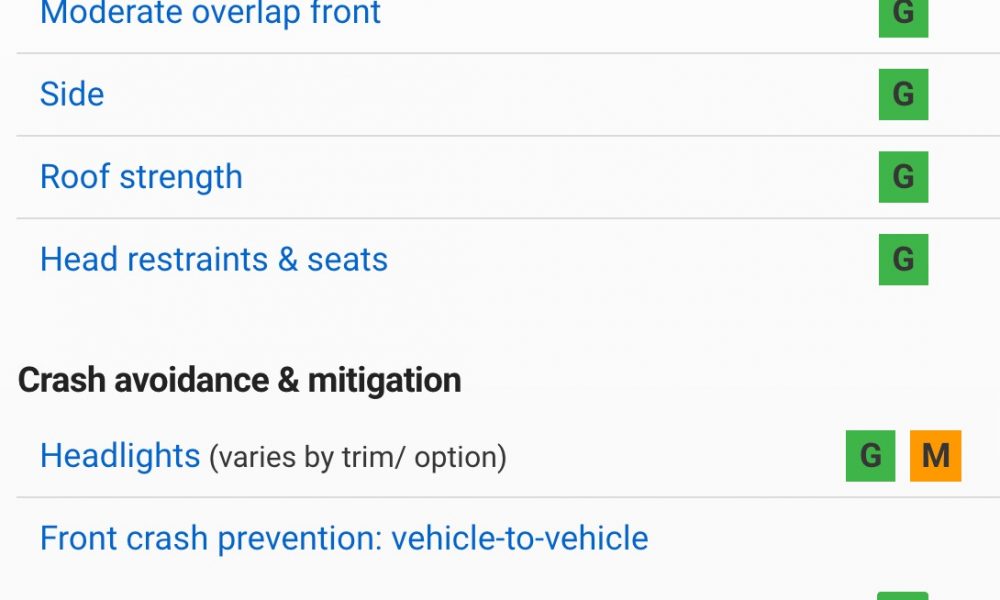This screenshot has height=600, width=1000.
Task: Click the green G badge for Side
Action: [x=903, y=94]
